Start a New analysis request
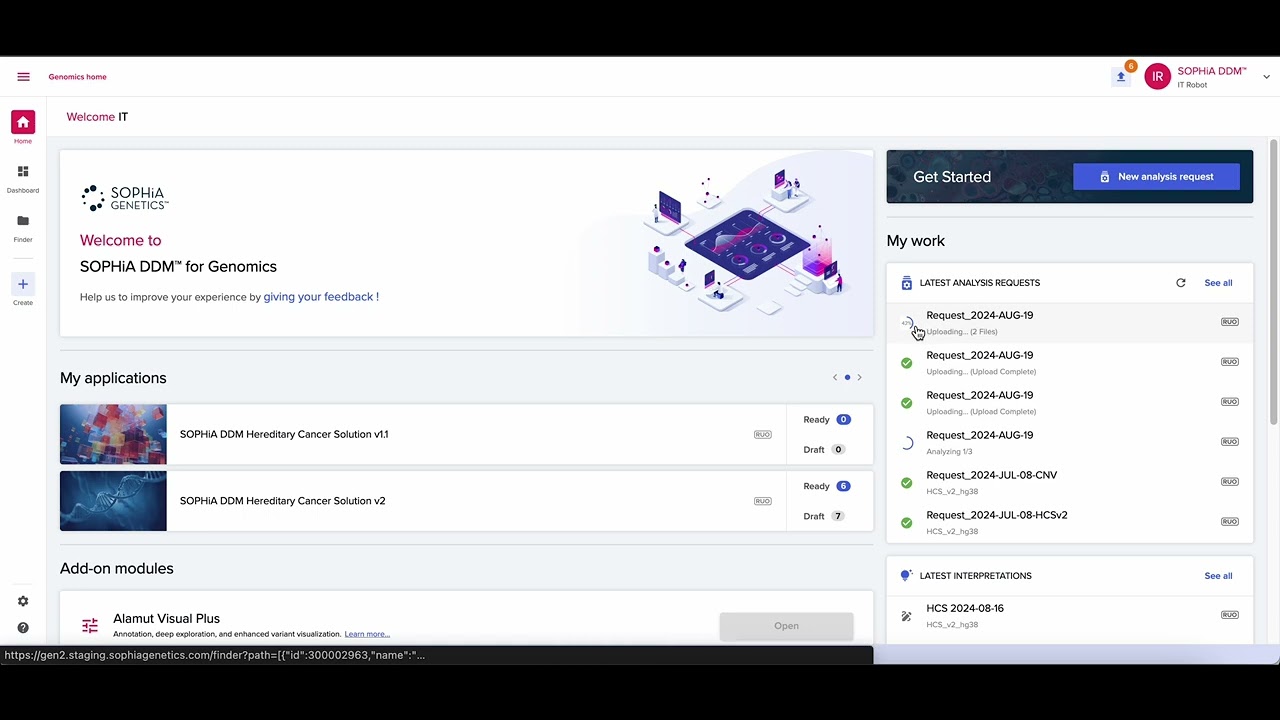Image resolution: width=1280 pixels, height=720 pixels. click(x=1156, y=177)
